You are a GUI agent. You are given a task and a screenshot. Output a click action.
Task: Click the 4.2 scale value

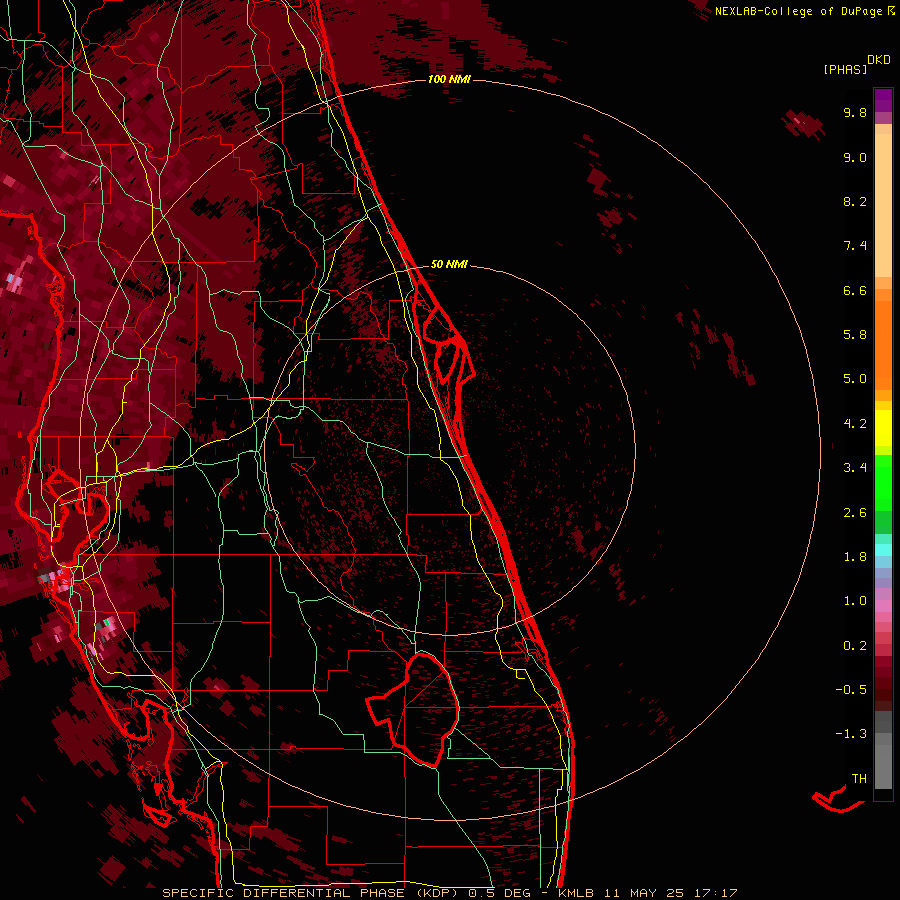pos(855,424)
